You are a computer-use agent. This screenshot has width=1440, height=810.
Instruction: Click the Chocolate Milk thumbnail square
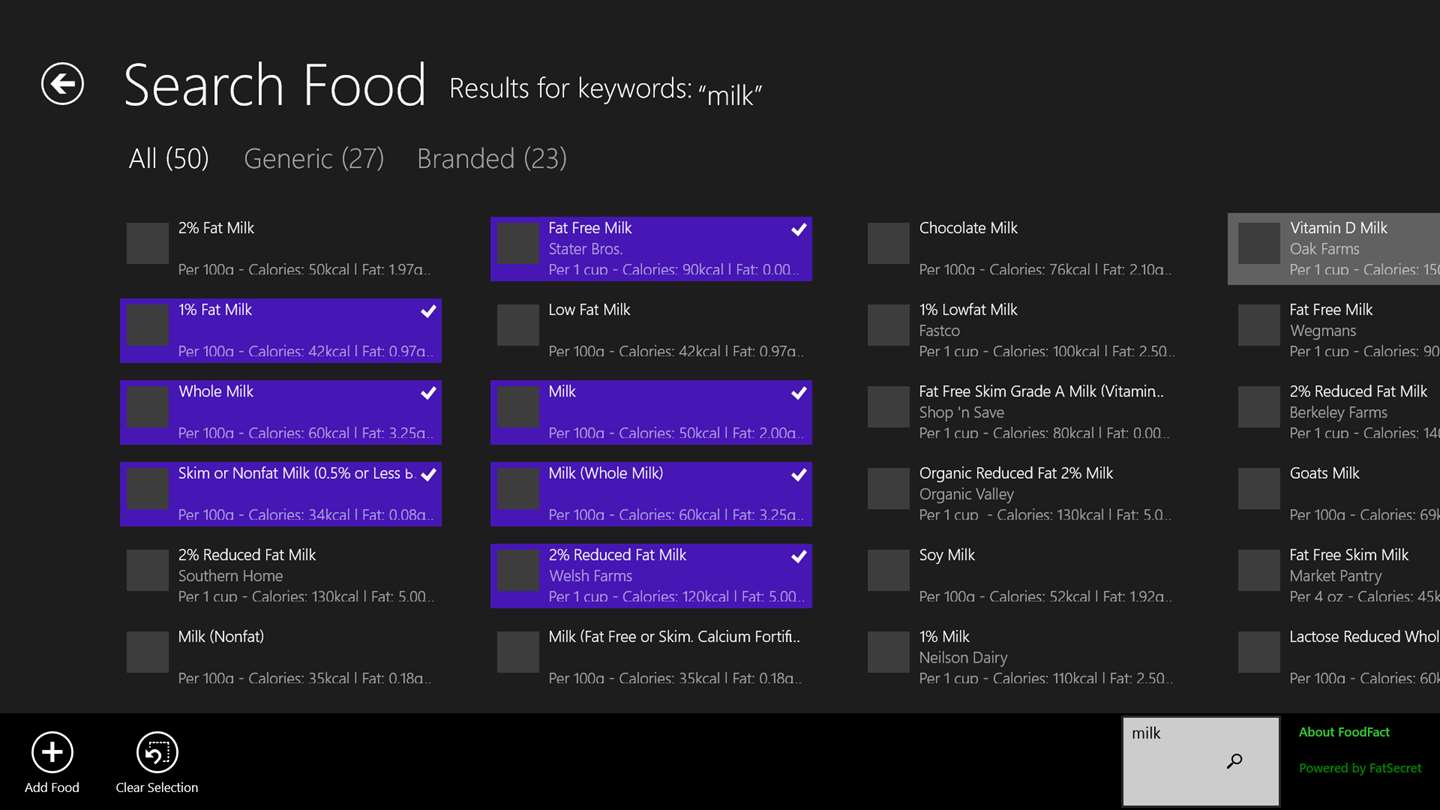pos(888,244)
